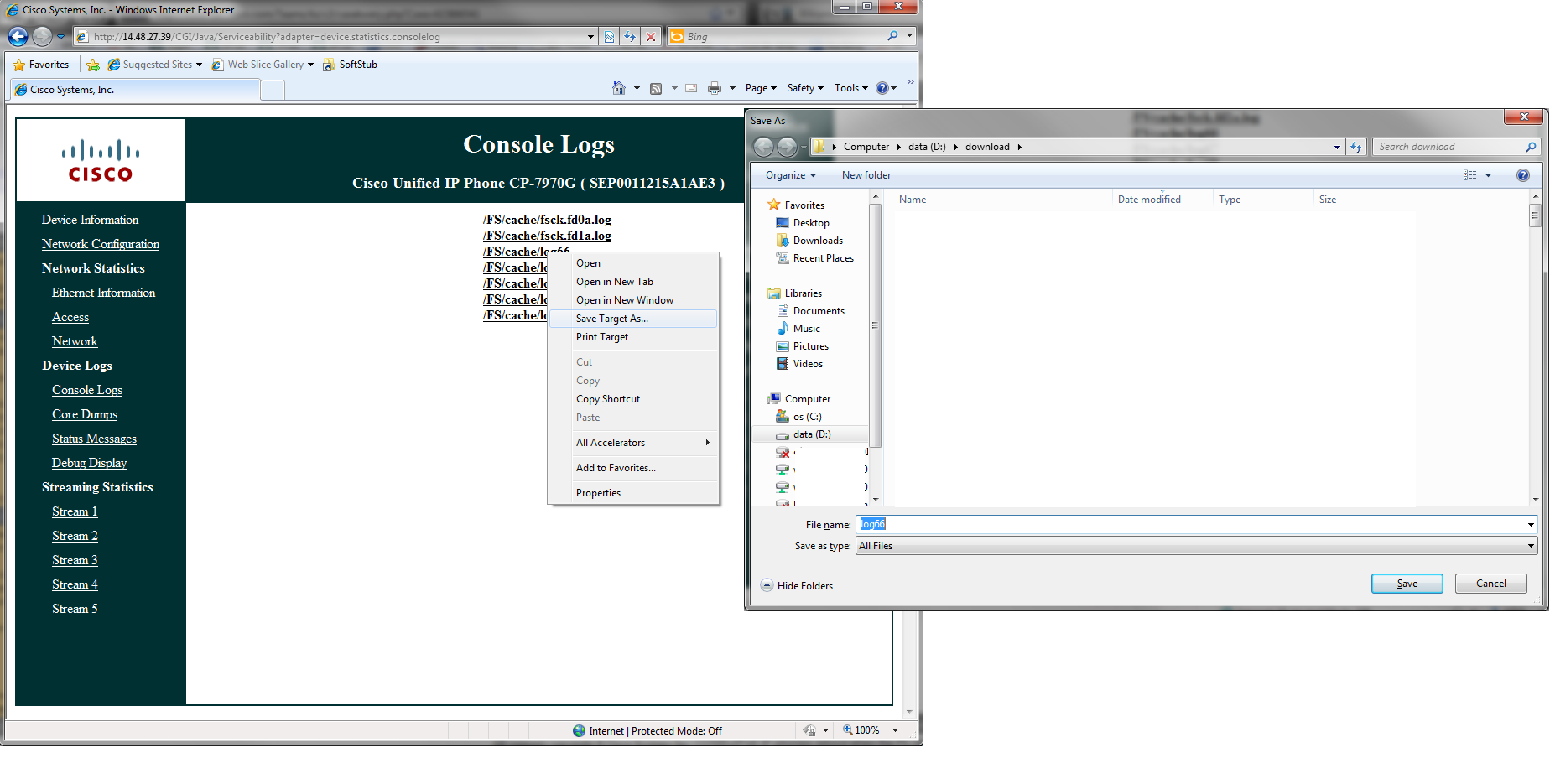Open IE address bar URL dropdown
Viewport: 1555px width, 784px height.
point(590,37)
